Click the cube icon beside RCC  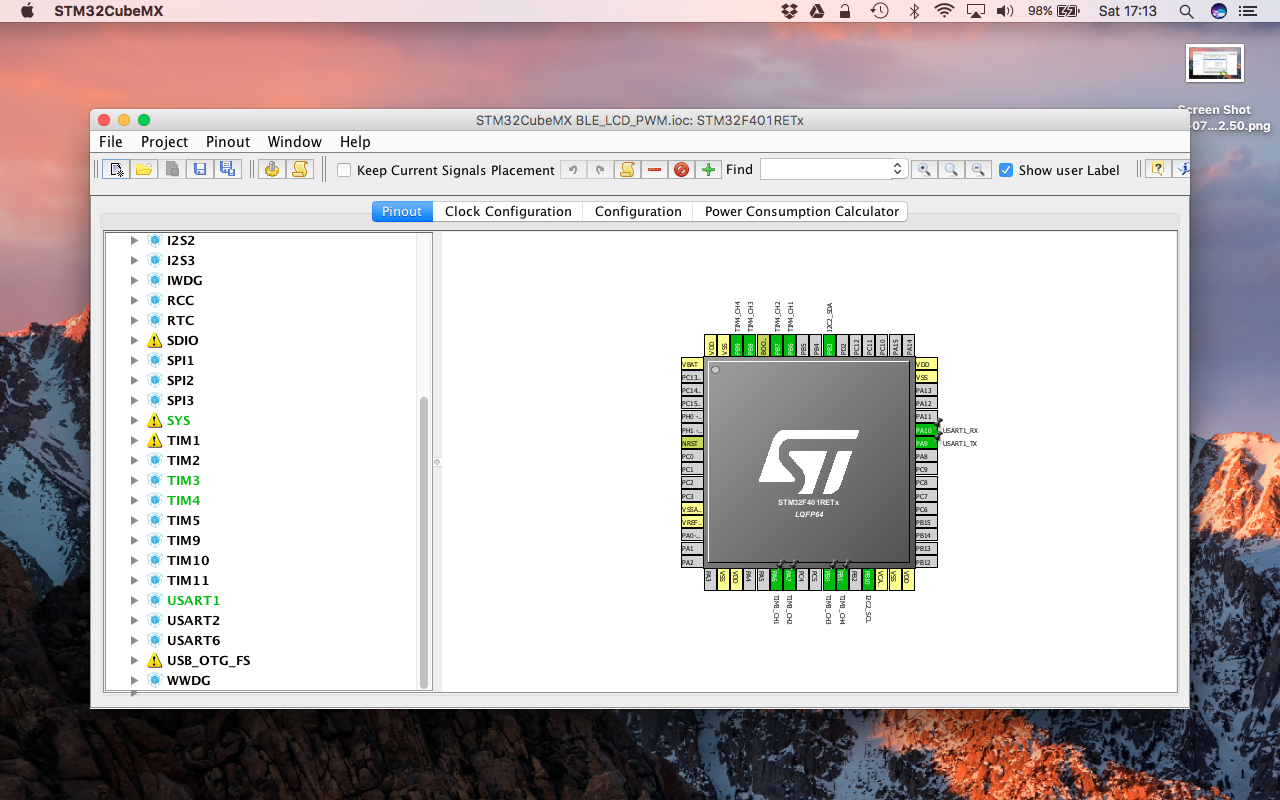(x=154, y=300)
